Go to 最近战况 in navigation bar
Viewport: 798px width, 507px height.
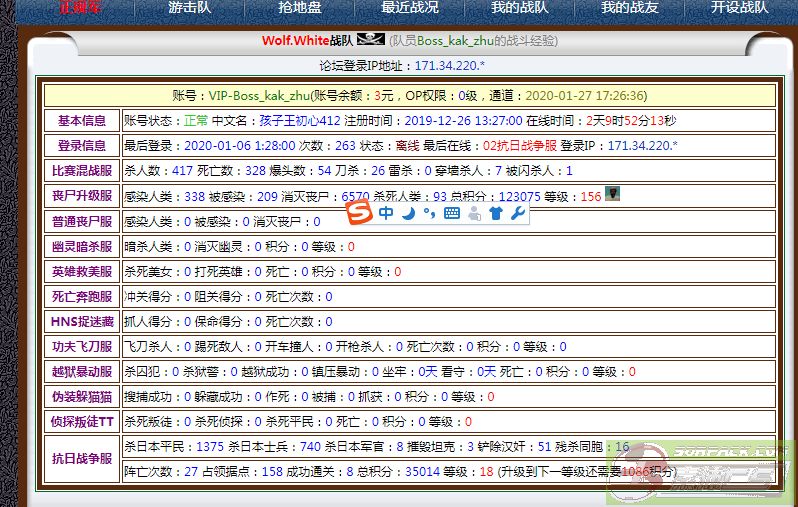(x=410, y=8)
